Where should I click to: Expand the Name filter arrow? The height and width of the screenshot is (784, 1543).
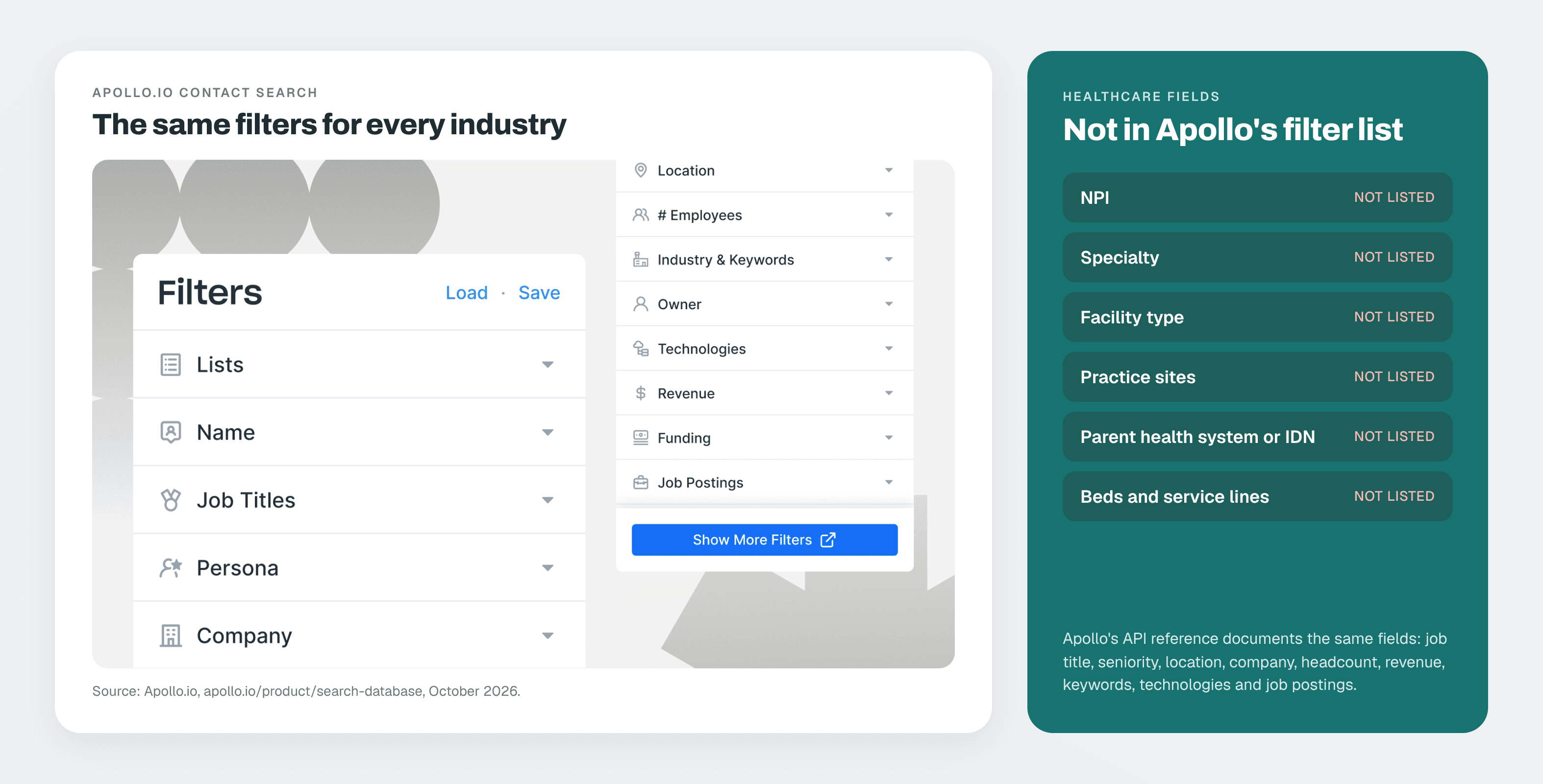coord(548,432)
